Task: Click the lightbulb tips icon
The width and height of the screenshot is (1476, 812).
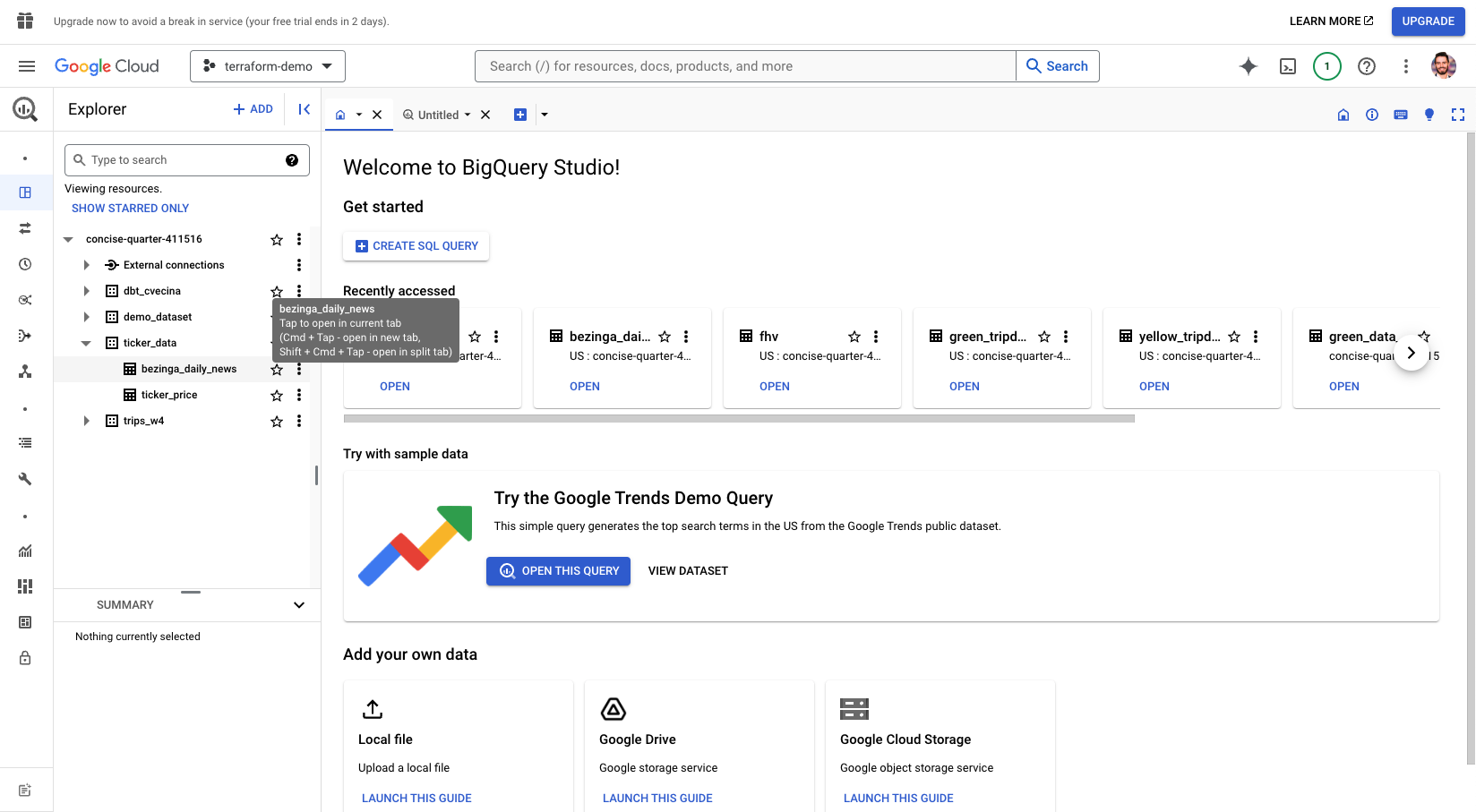Action: (x=1429, y=115)
